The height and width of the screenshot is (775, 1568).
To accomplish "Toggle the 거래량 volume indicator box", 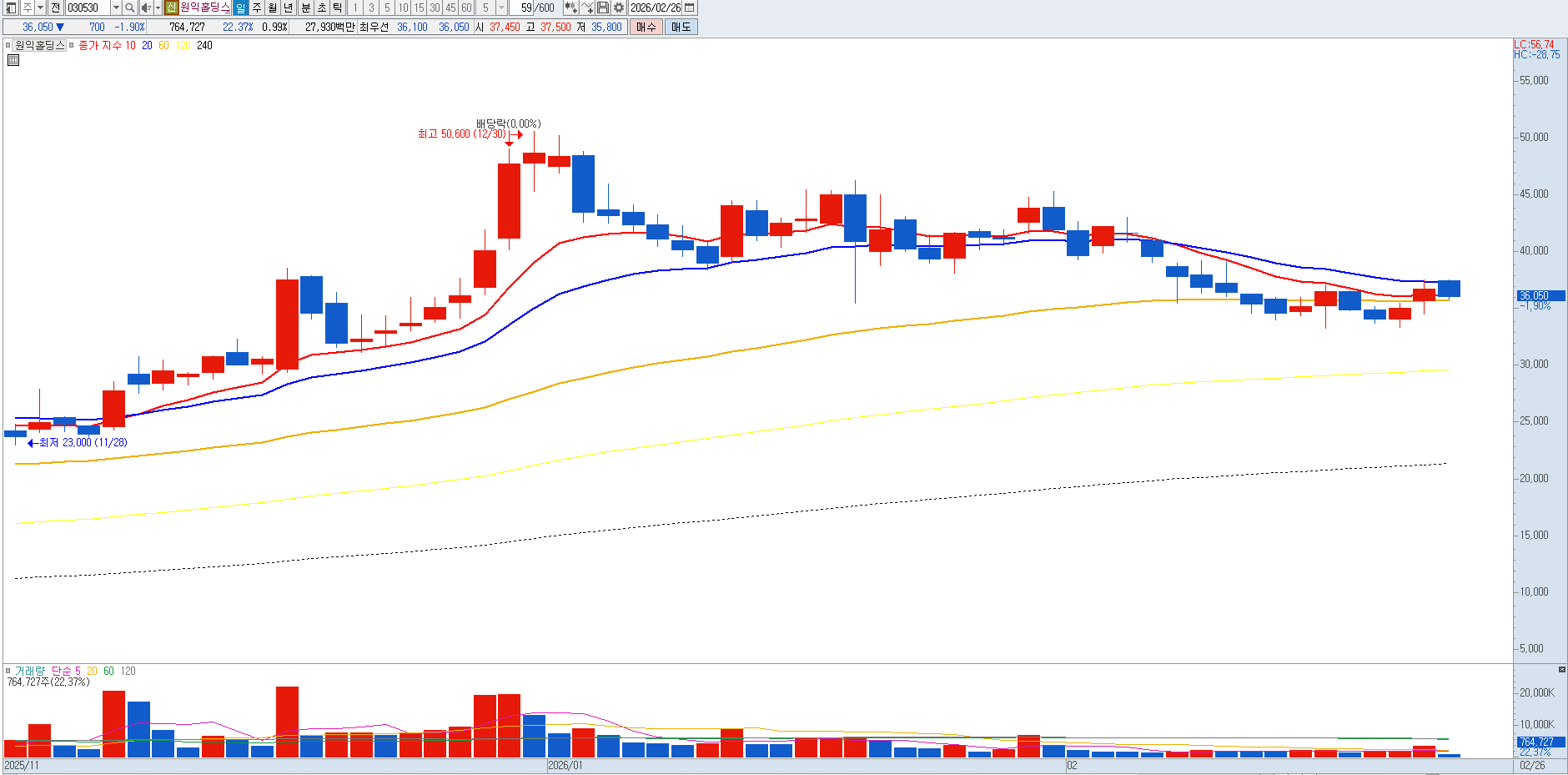I will [8, 671].
